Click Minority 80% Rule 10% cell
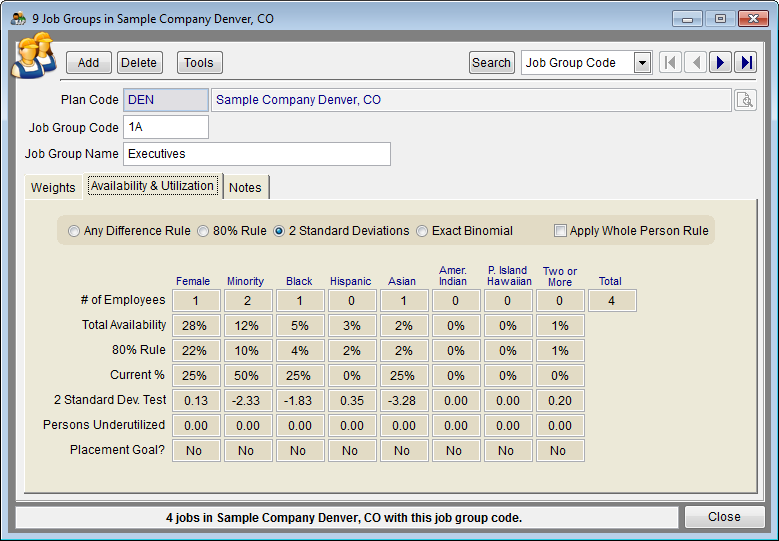This screenshot has width=779, height=541. point(248,351)
